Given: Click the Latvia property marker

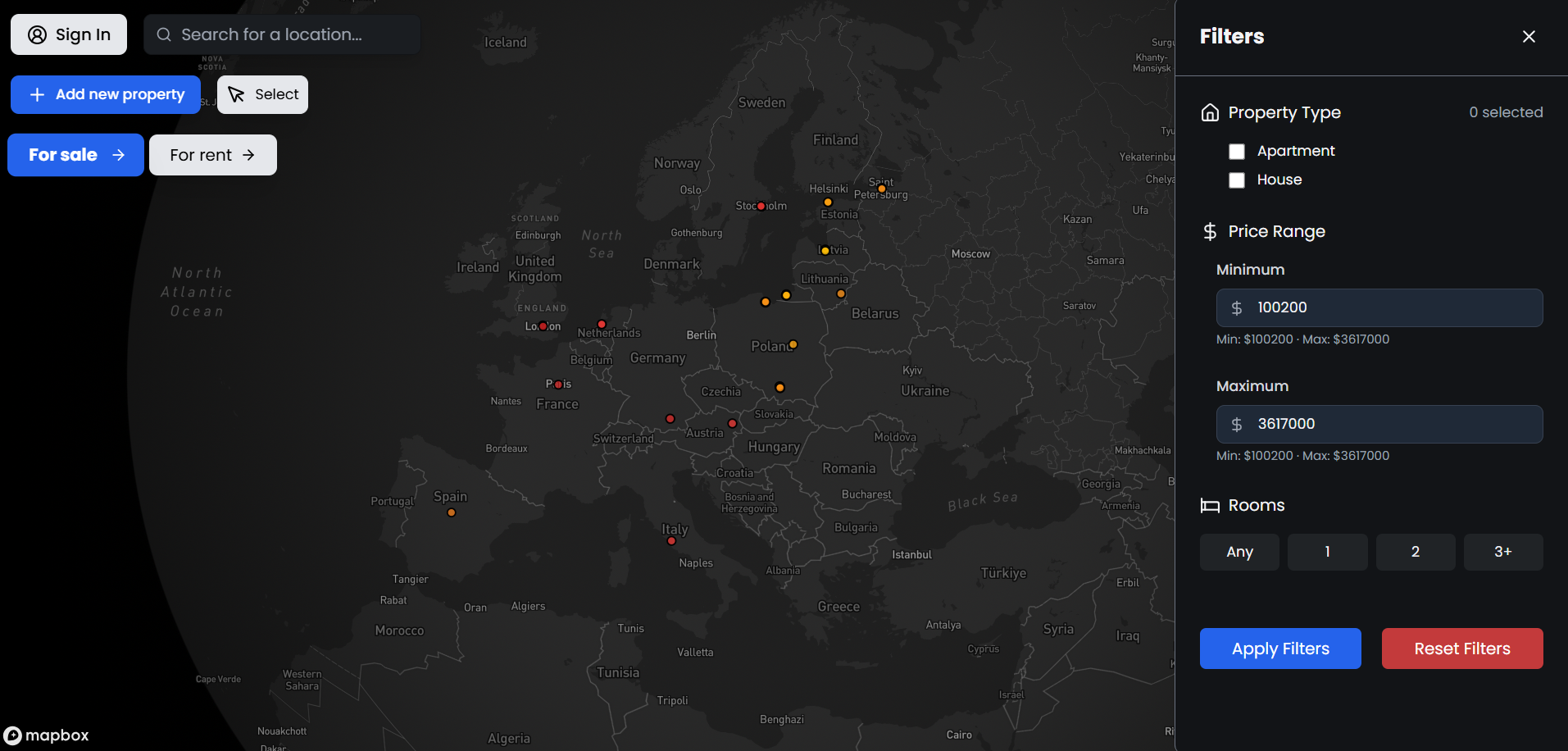Looking at the screenshot, I should point(825,251).
